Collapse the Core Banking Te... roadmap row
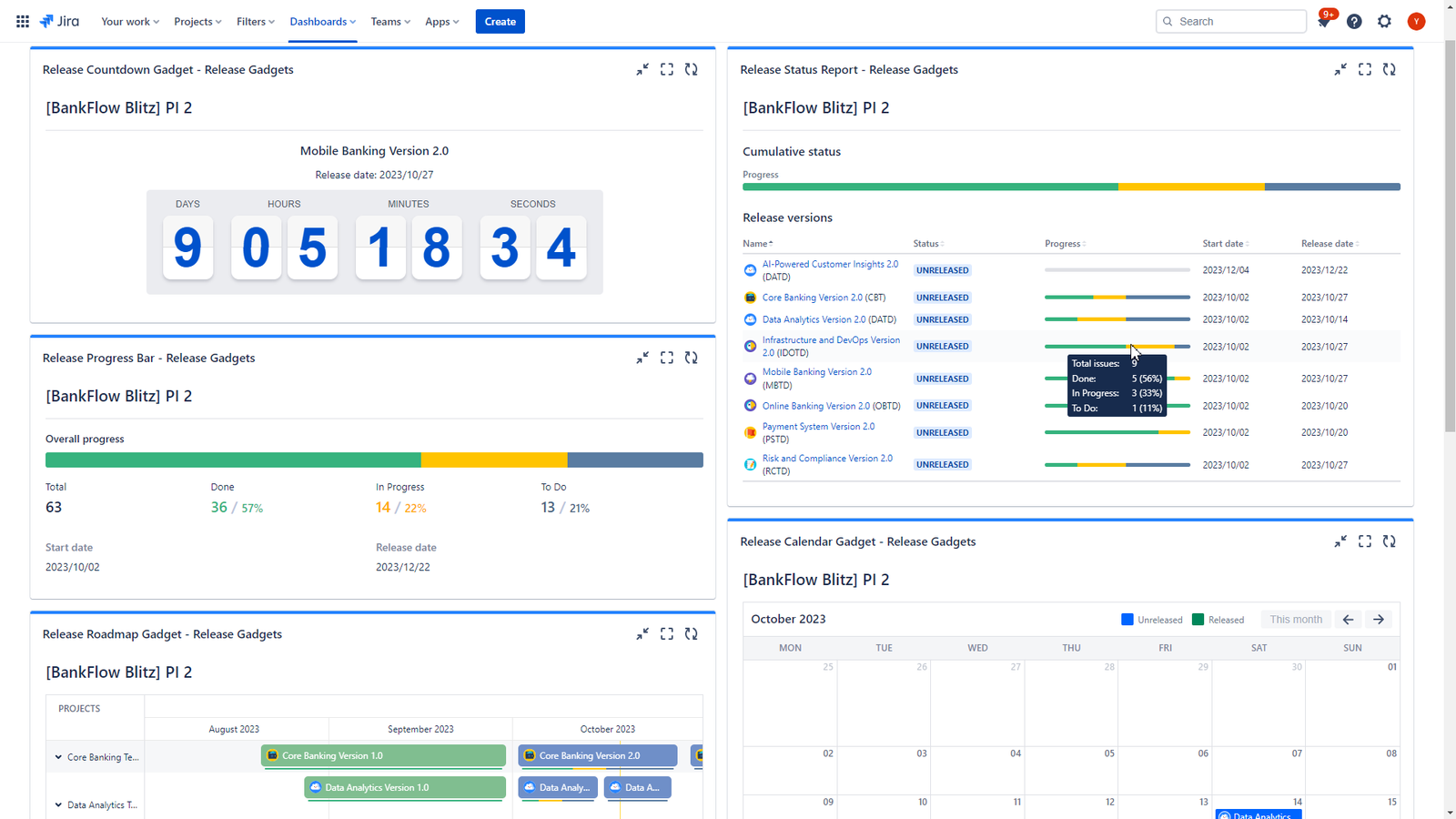This screenshot has width=1456, height=819. (x=58, y=757)
